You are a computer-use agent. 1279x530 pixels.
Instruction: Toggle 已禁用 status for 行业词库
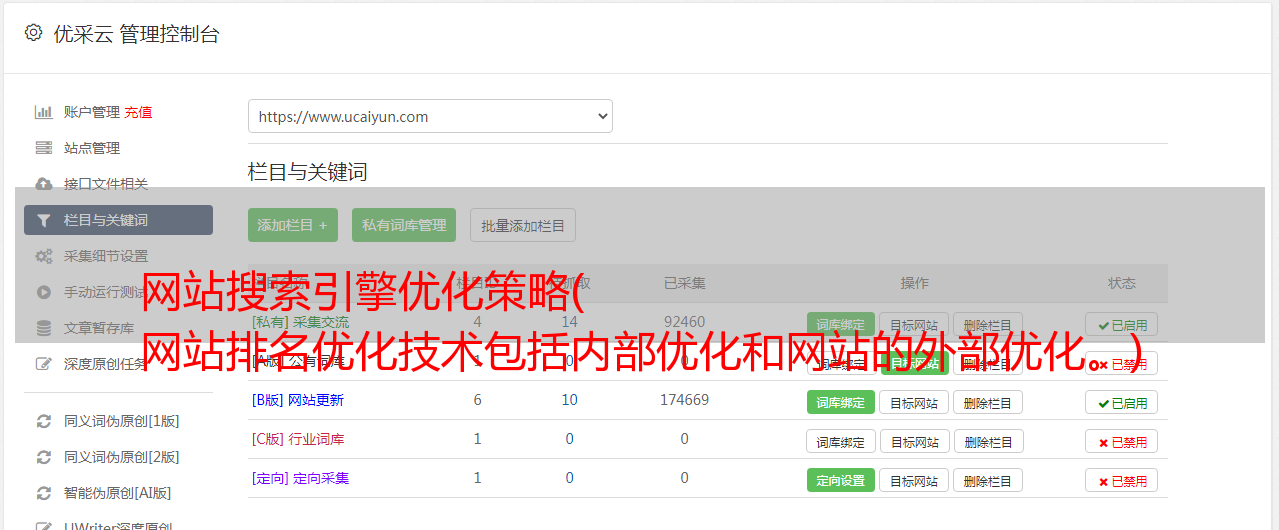point(1122,441)
